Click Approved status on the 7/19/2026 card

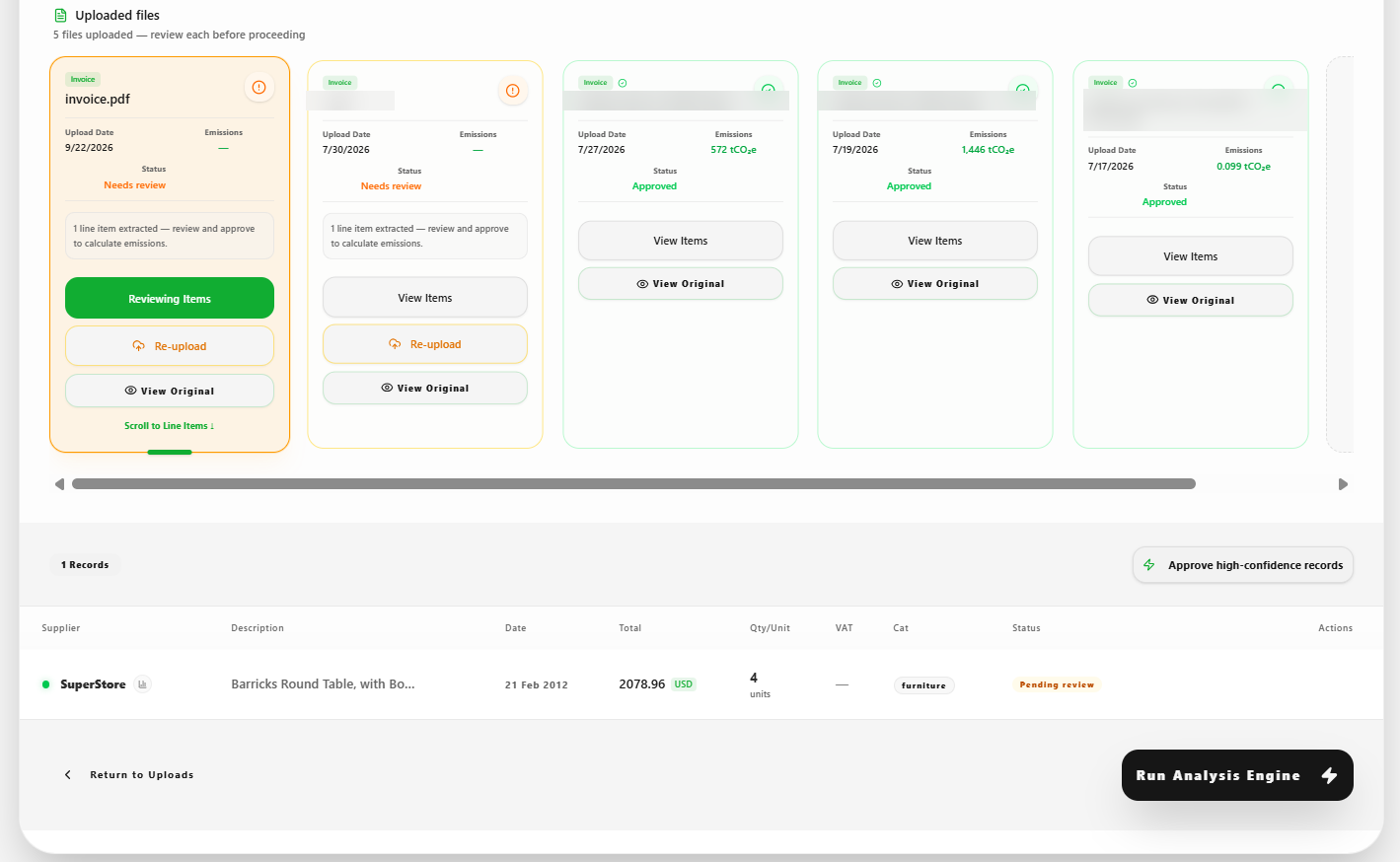pos(909,186)
